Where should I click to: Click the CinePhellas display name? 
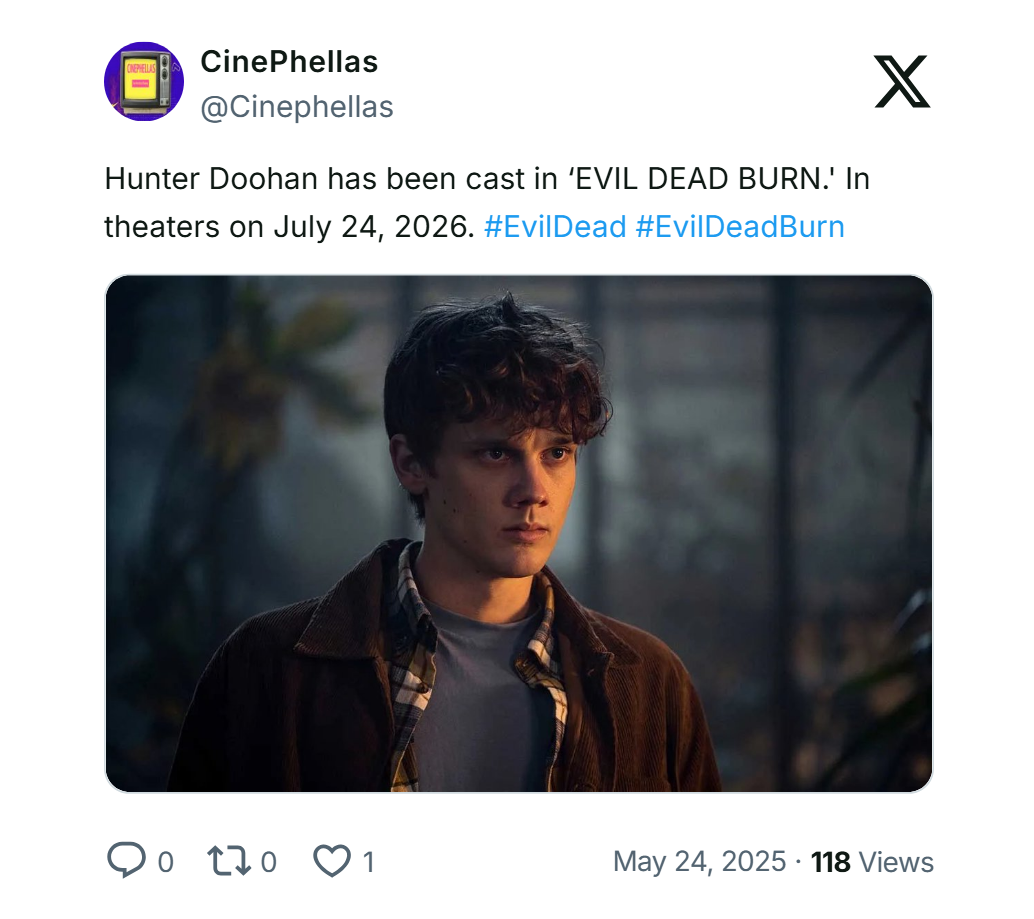point(290,61)
